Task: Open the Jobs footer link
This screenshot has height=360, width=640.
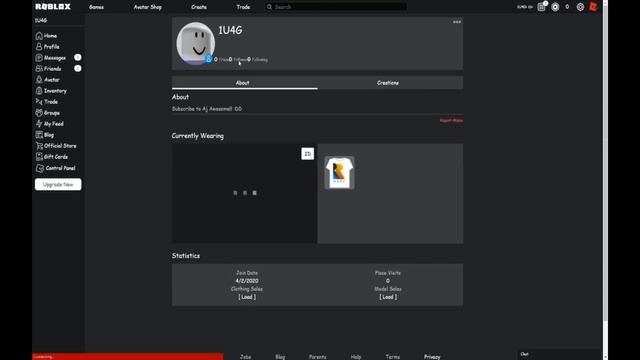Action: (245, 357)
